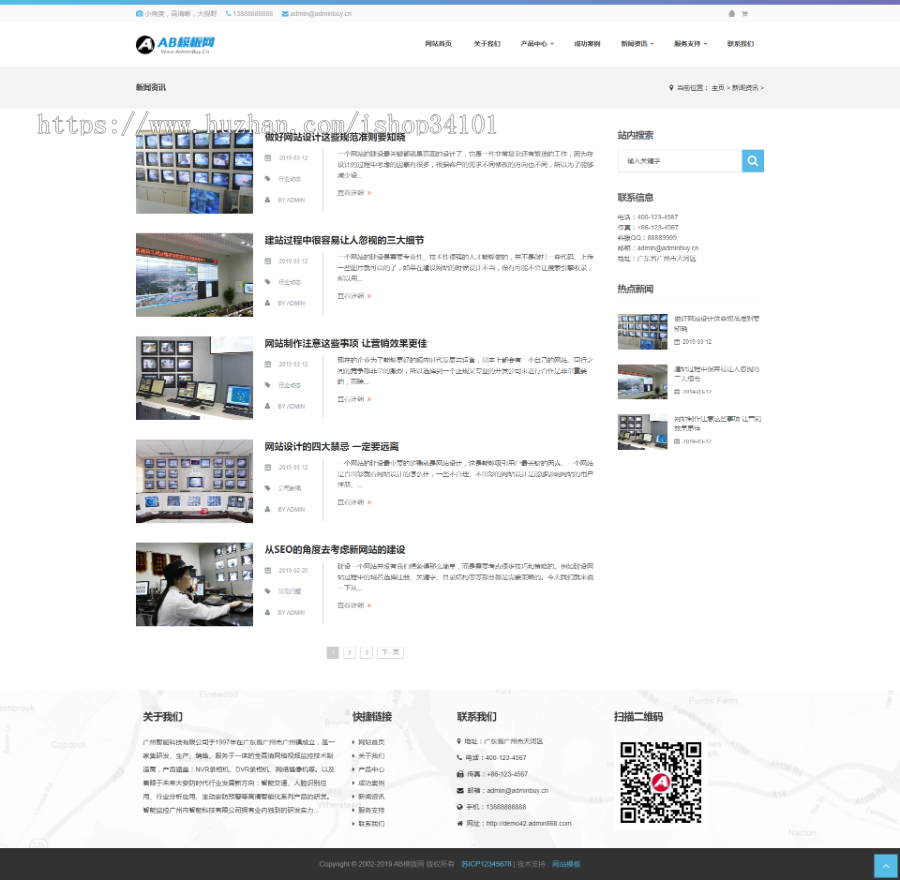Click 查看详细 on the first article

click(349, 193)
